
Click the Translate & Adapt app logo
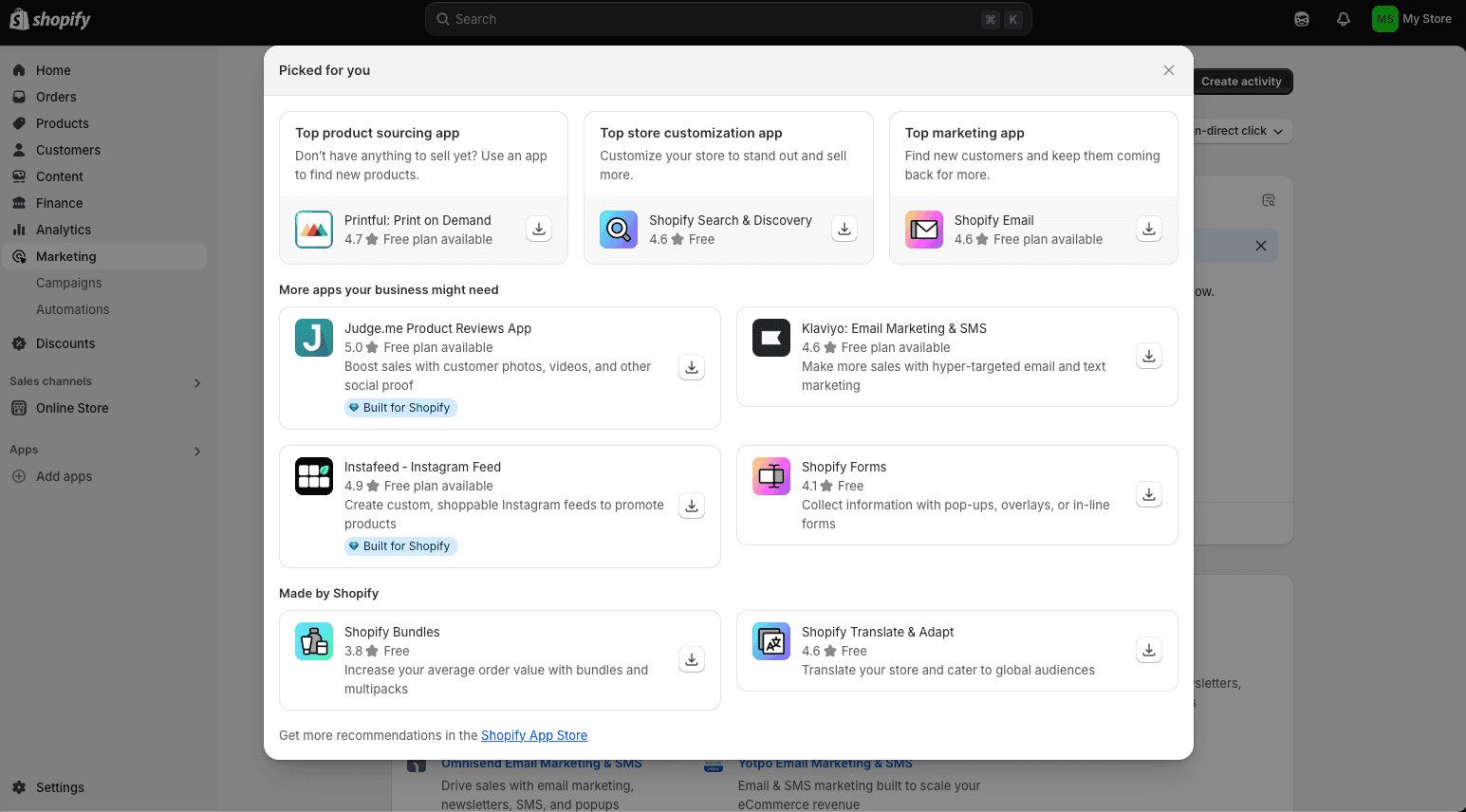click(x=771, y=641)
